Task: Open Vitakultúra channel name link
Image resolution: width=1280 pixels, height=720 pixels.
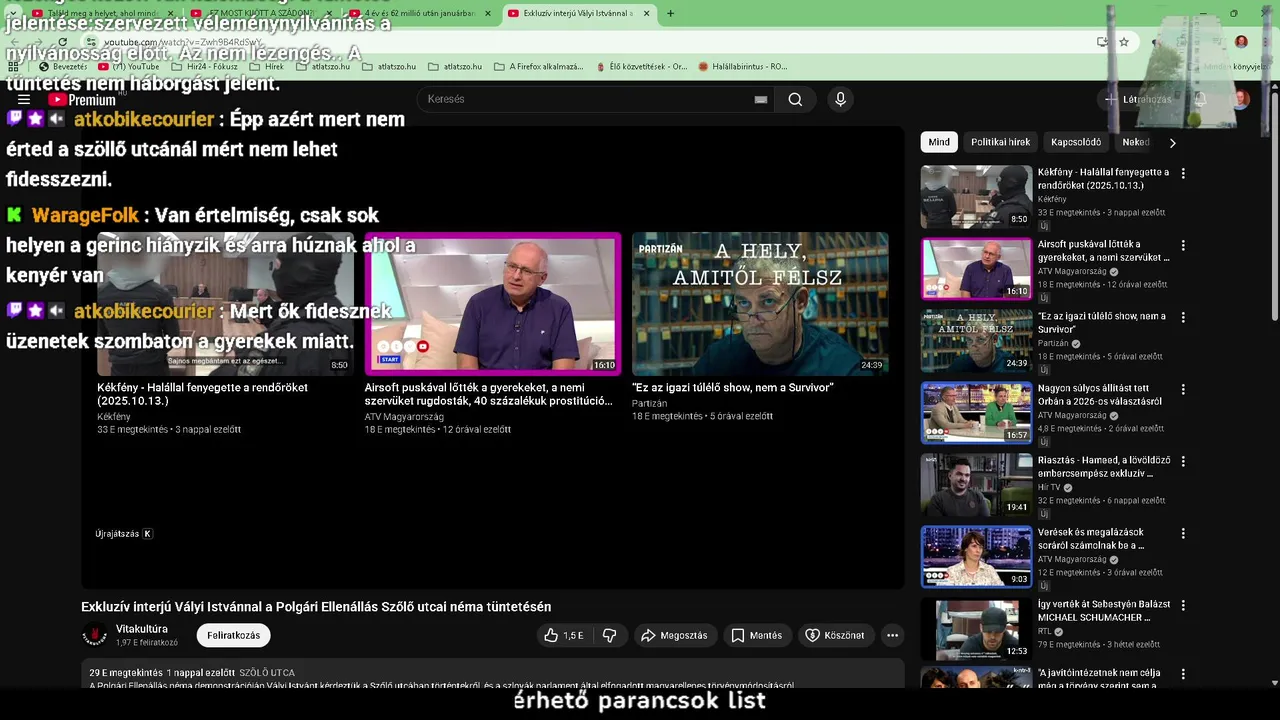Action: pos(142,629)
